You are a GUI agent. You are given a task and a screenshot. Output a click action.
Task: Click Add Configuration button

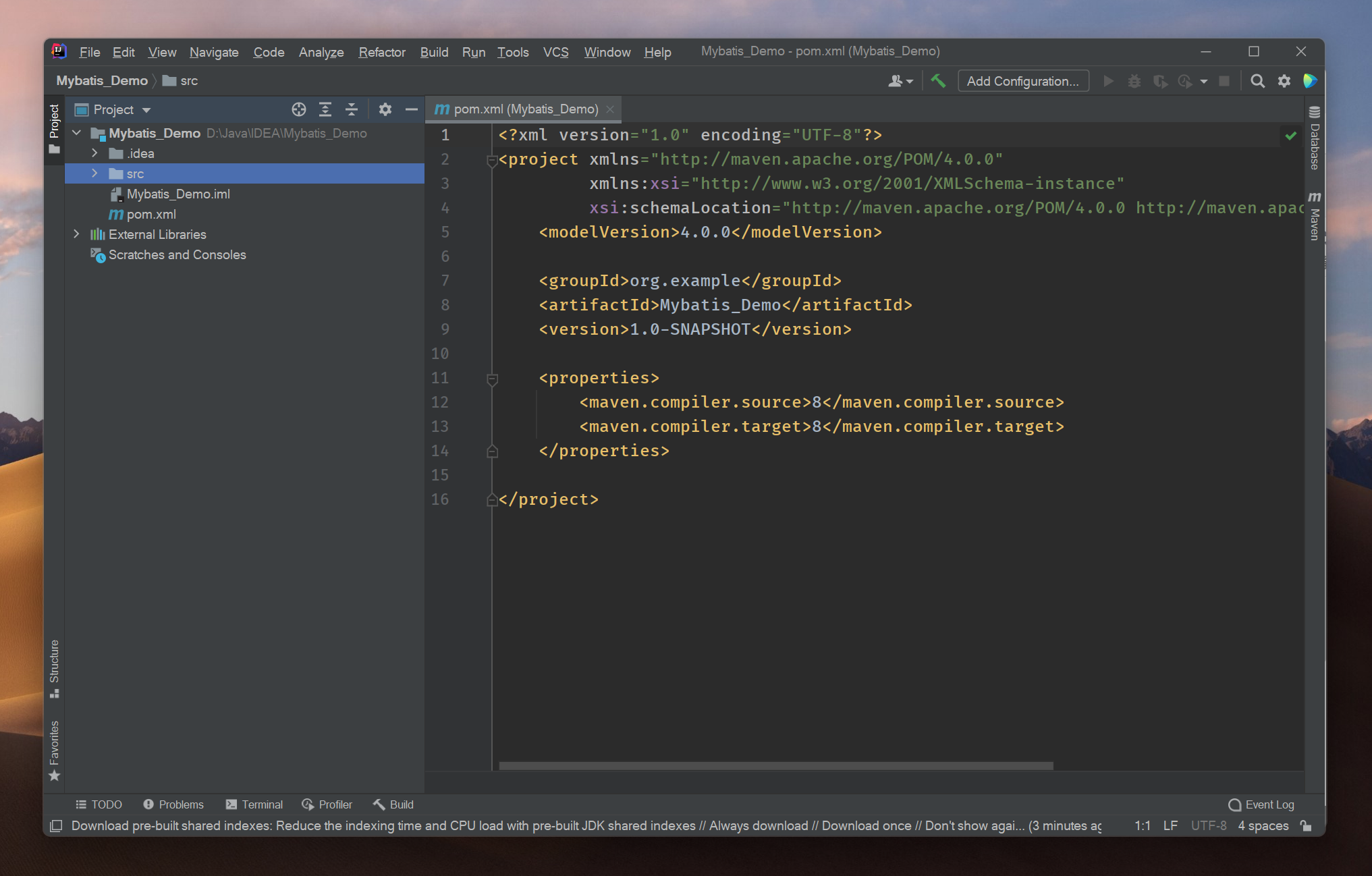[1022, 81]
